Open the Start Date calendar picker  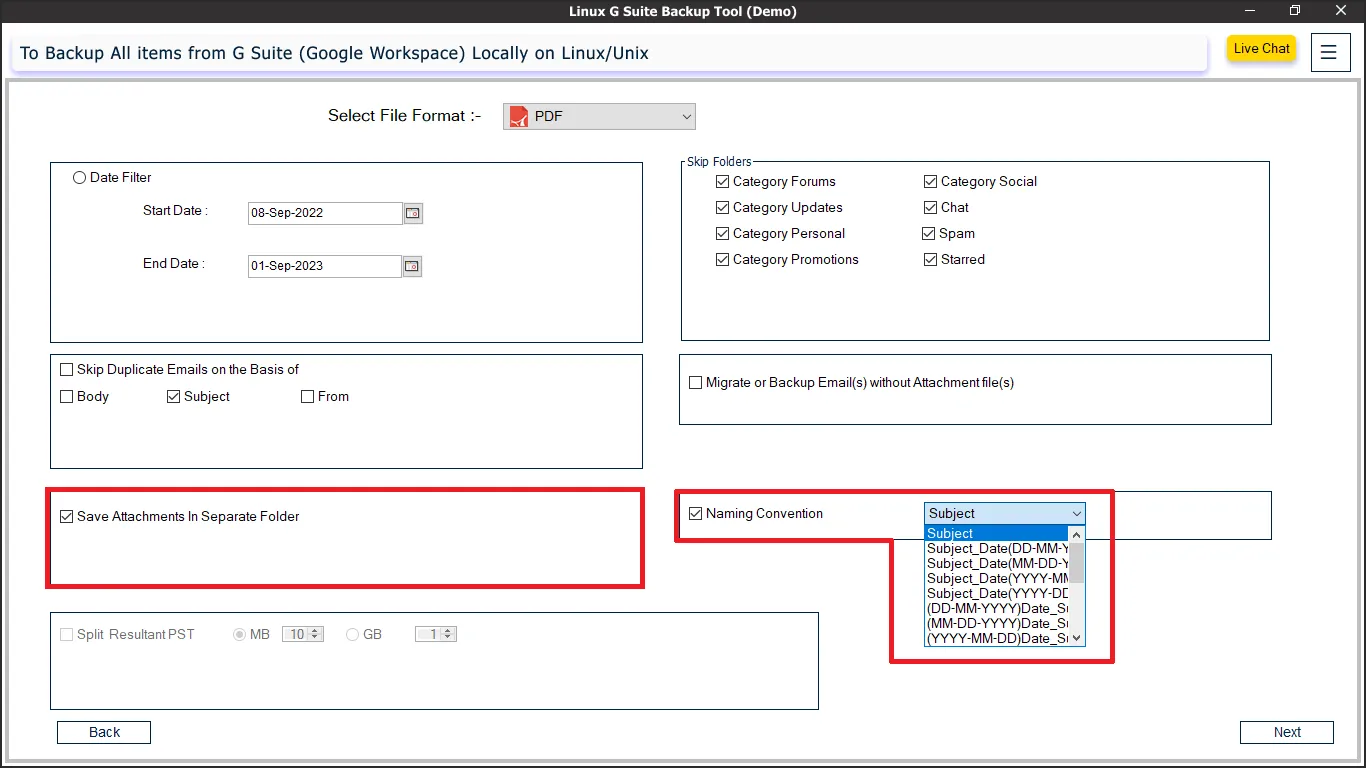(x=412, y=213)
